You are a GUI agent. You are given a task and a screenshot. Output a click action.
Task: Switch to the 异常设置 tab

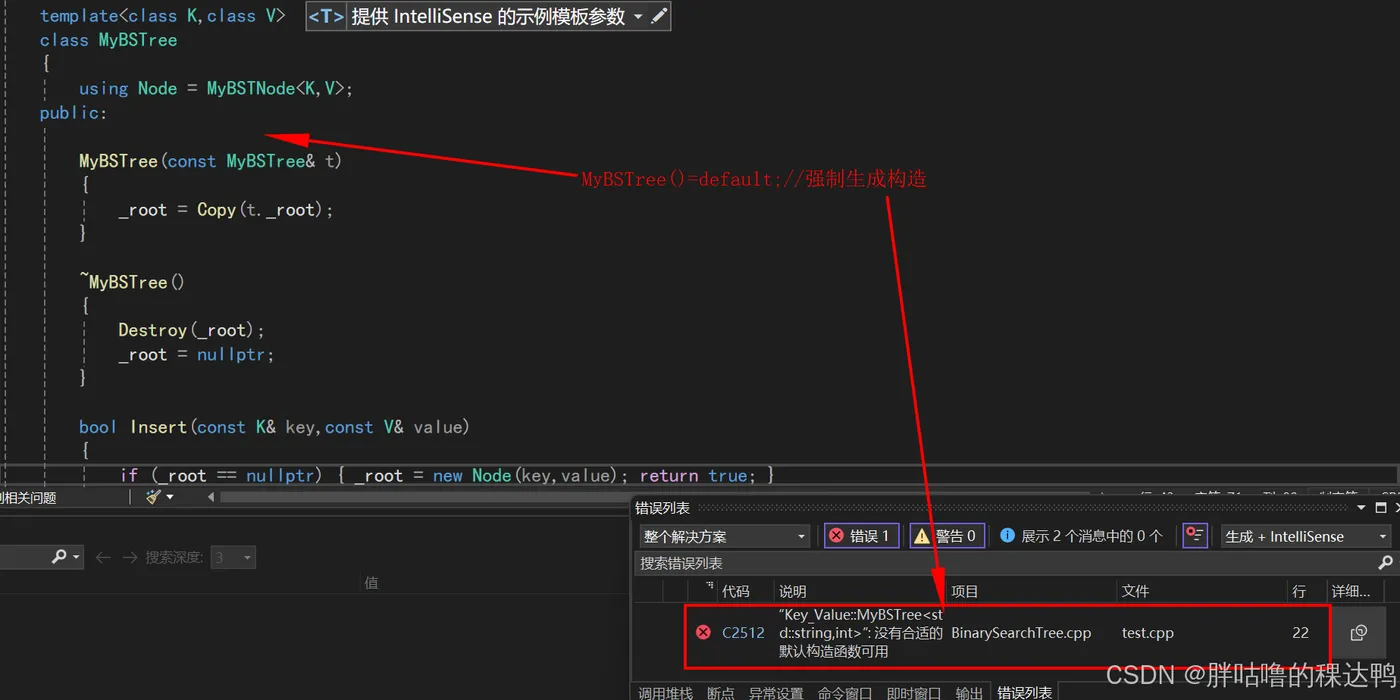click(x=776, y=692)
